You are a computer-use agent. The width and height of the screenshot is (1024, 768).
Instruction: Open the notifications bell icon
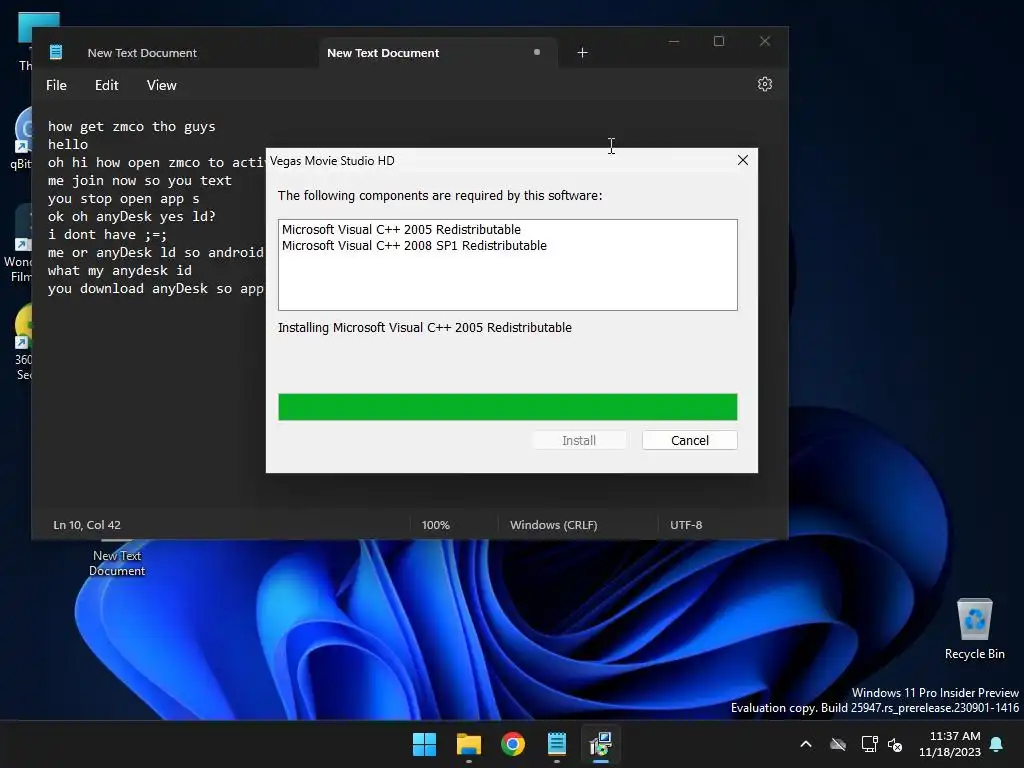click(997, 744)
